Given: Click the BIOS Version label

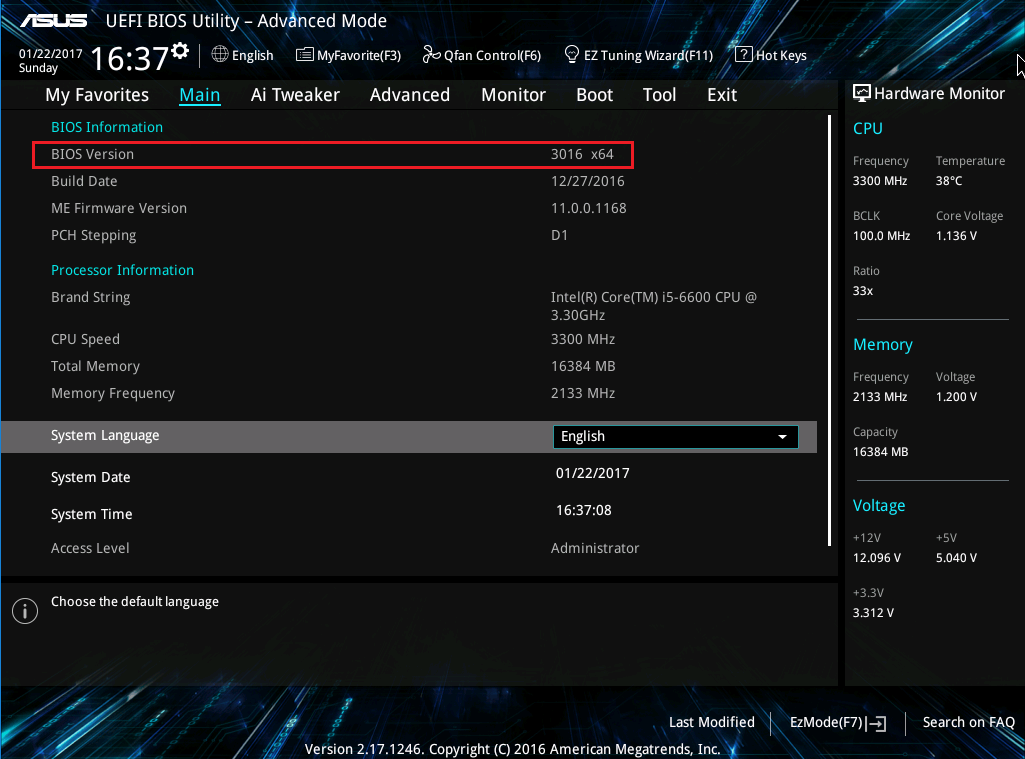Looking at the screenshot, I should point(92,154).
